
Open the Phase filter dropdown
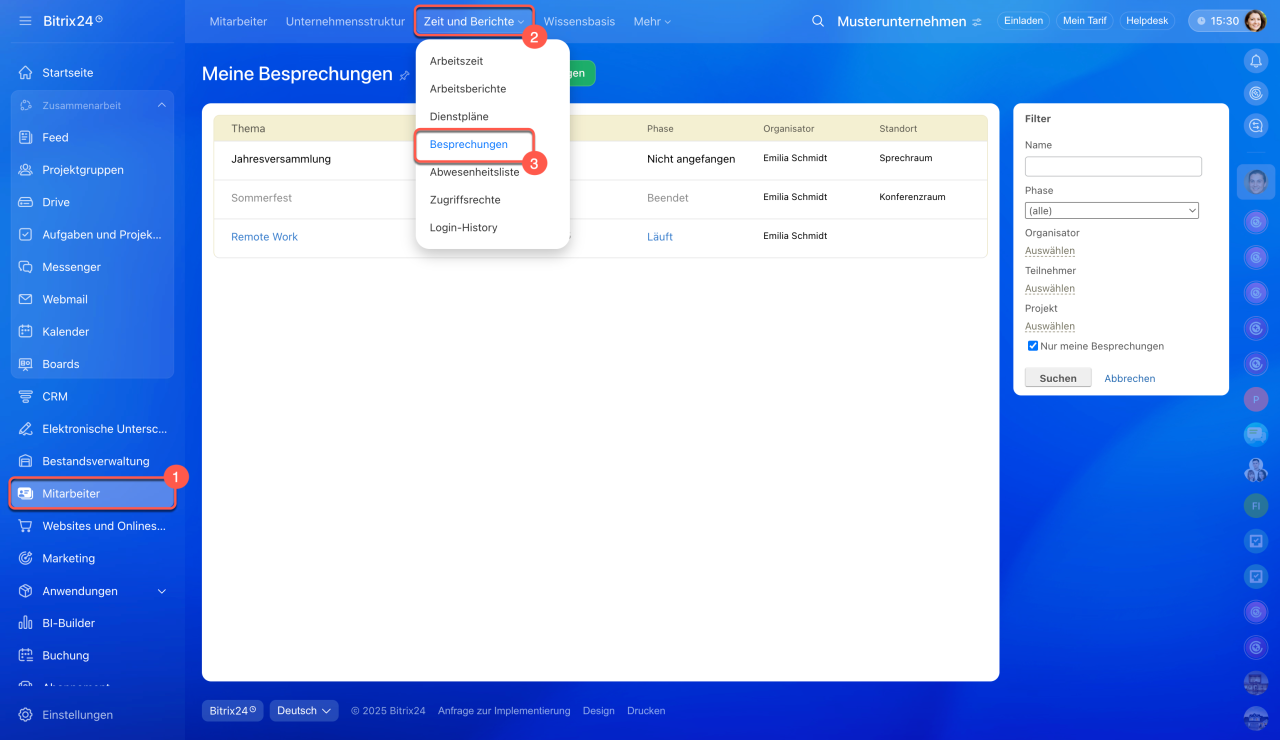(1111, 211)
